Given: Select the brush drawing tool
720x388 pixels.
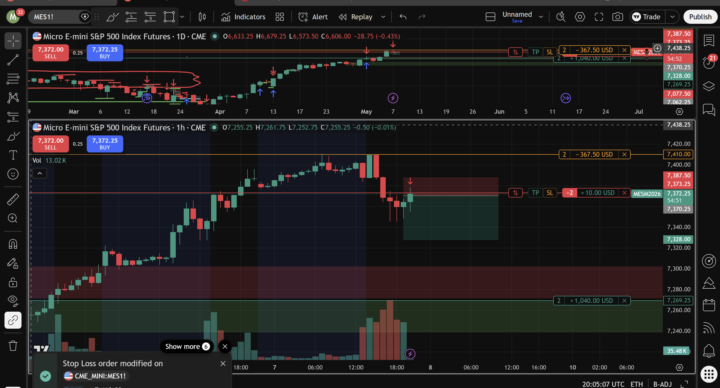Looking at the screenshot, I should 13,136.
